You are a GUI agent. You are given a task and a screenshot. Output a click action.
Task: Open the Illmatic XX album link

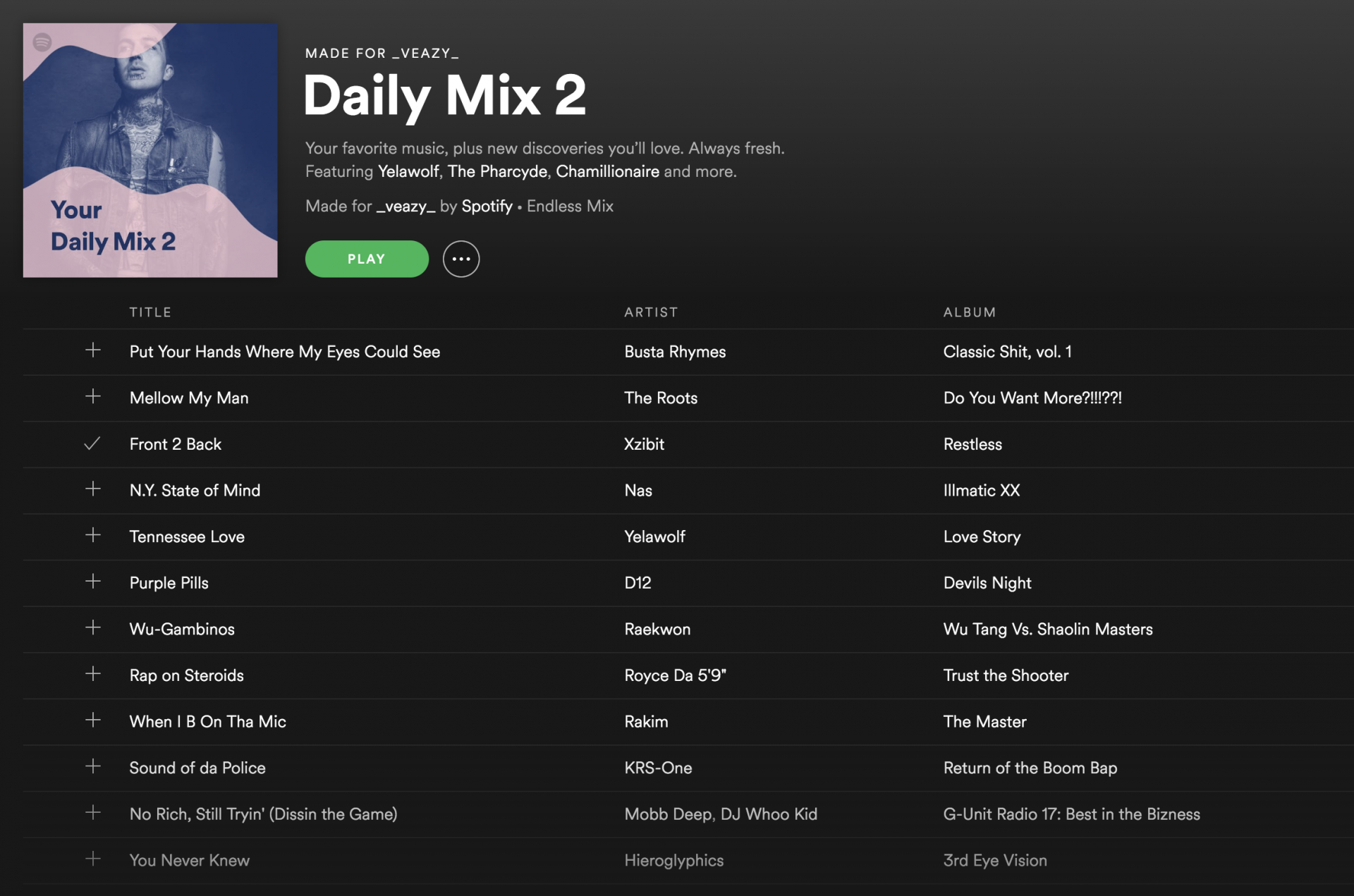(x=982, y=490)
